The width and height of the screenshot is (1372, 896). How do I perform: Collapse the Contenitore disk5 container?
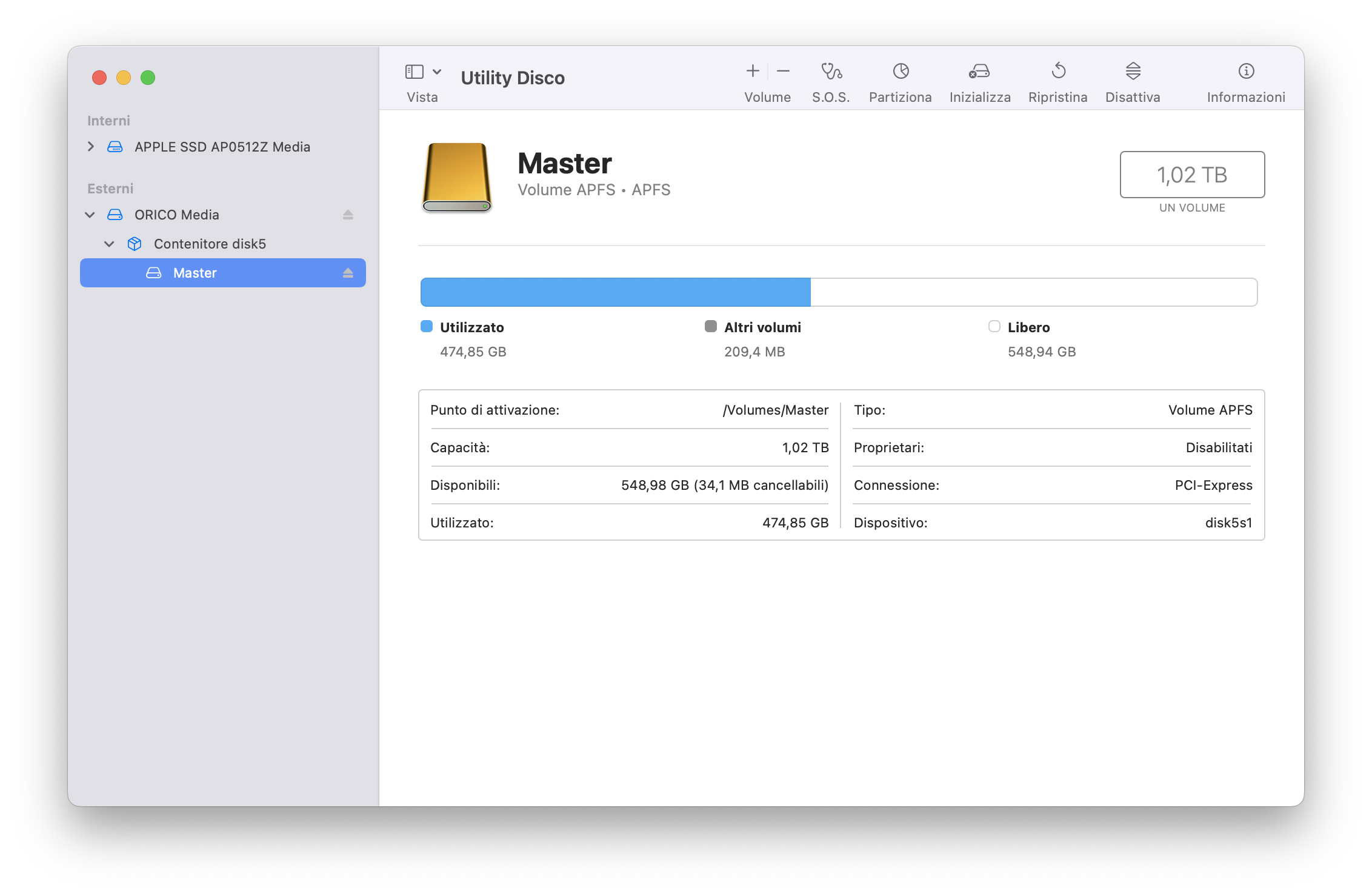[110, 244]
